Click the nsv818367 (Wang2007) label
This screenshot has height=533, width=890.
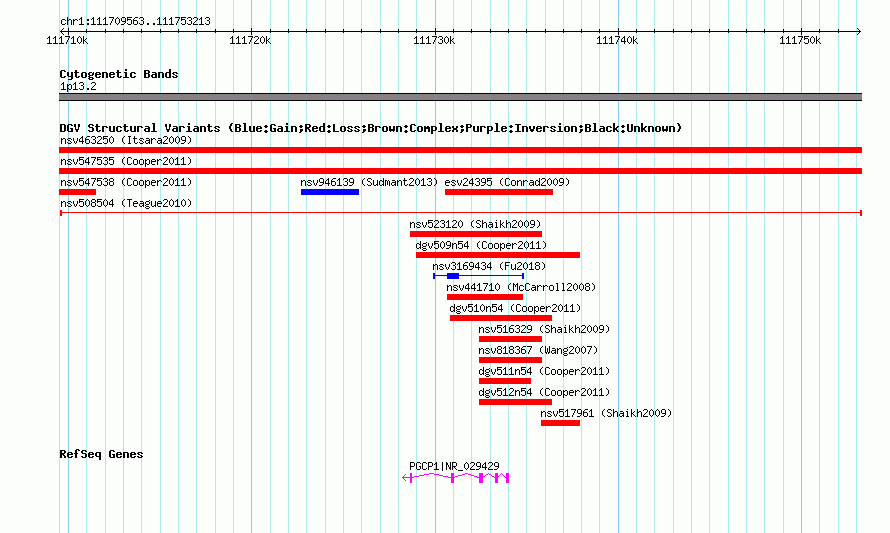pos(539,350)
